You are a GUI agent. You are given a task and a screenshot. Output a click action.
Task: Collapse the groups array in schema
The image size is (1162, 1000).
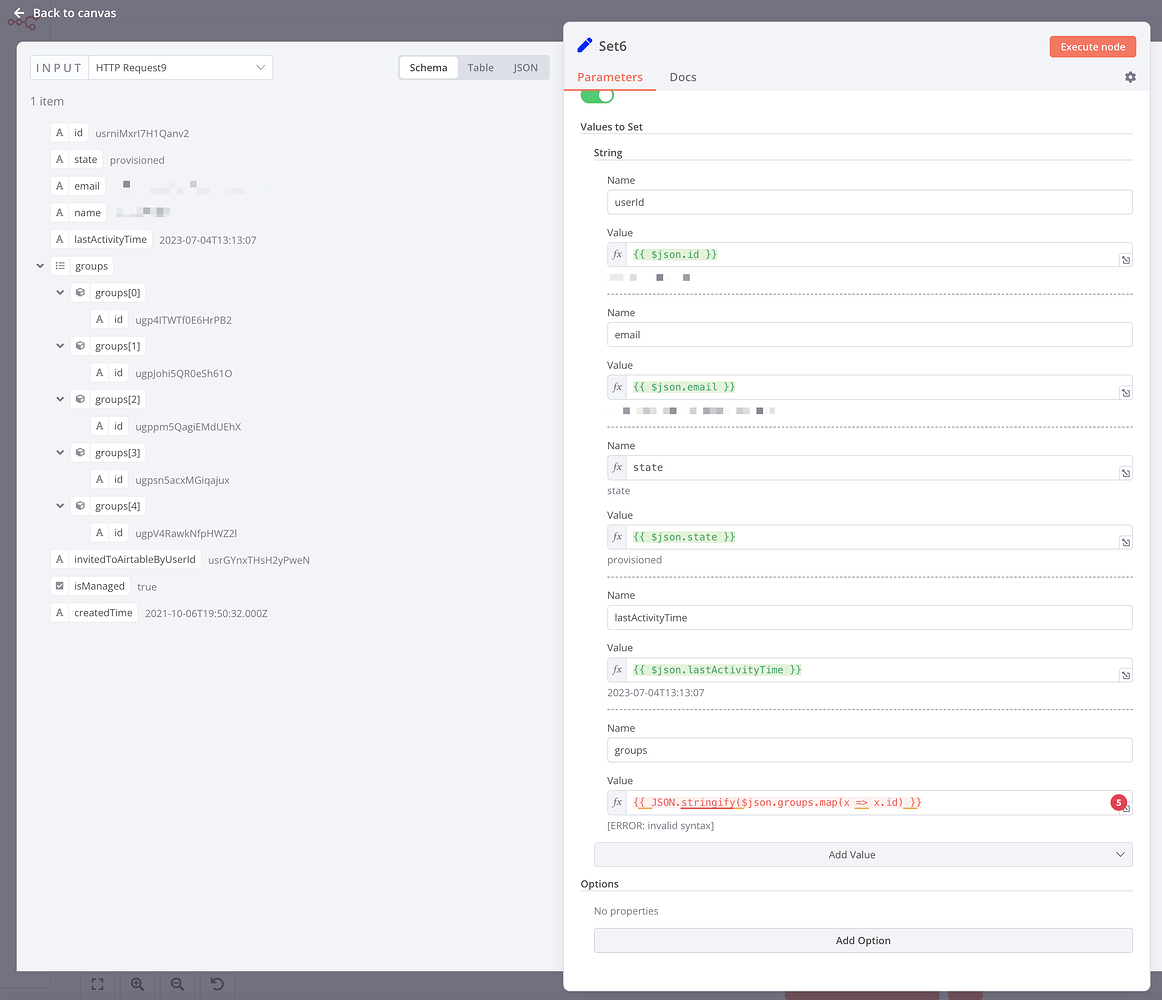40,265
